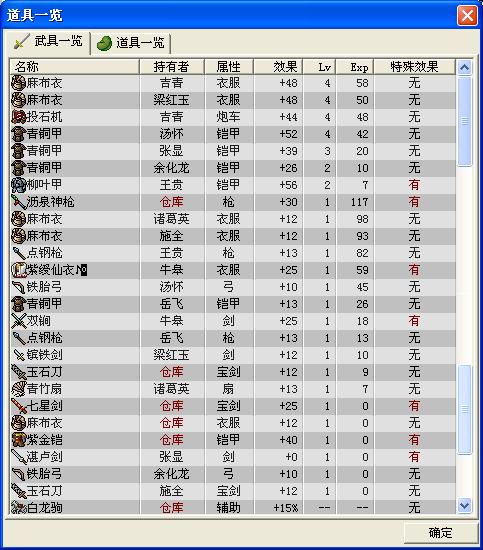Click the lower vertical scrollbar thumb
This screenshot has height=550, width=483.
[464, 409]
